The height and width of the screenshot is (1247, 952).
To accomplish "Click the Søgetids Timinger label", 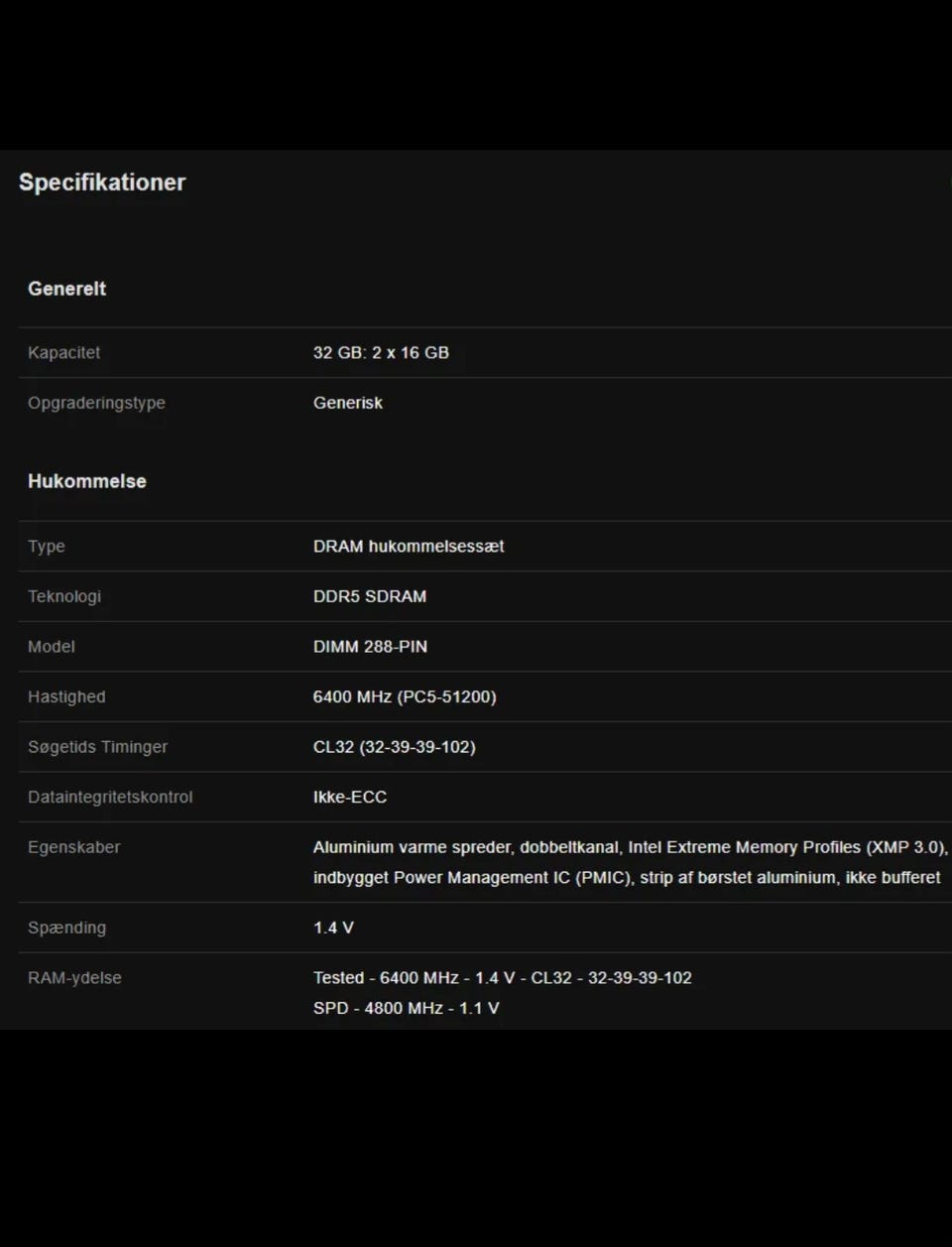I will tap(97, 747).
